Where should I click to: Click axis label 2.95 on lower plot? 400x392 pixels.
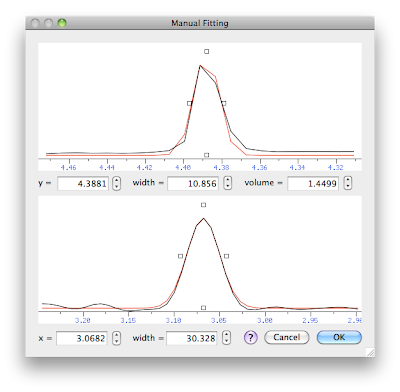pos(310,320)
